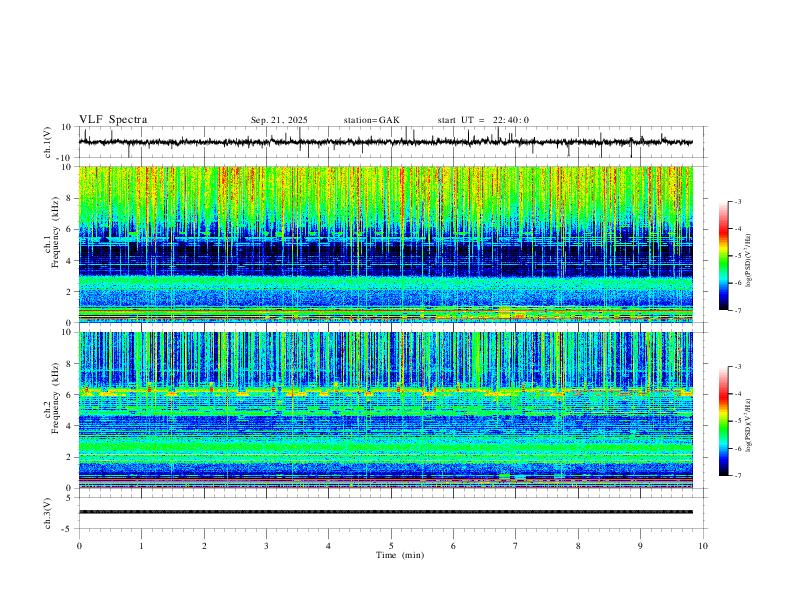This screenshot has height=612, width=792.
Task: Click the "-7" tick on ch.2 color bar
Action: tap(737, 476)
